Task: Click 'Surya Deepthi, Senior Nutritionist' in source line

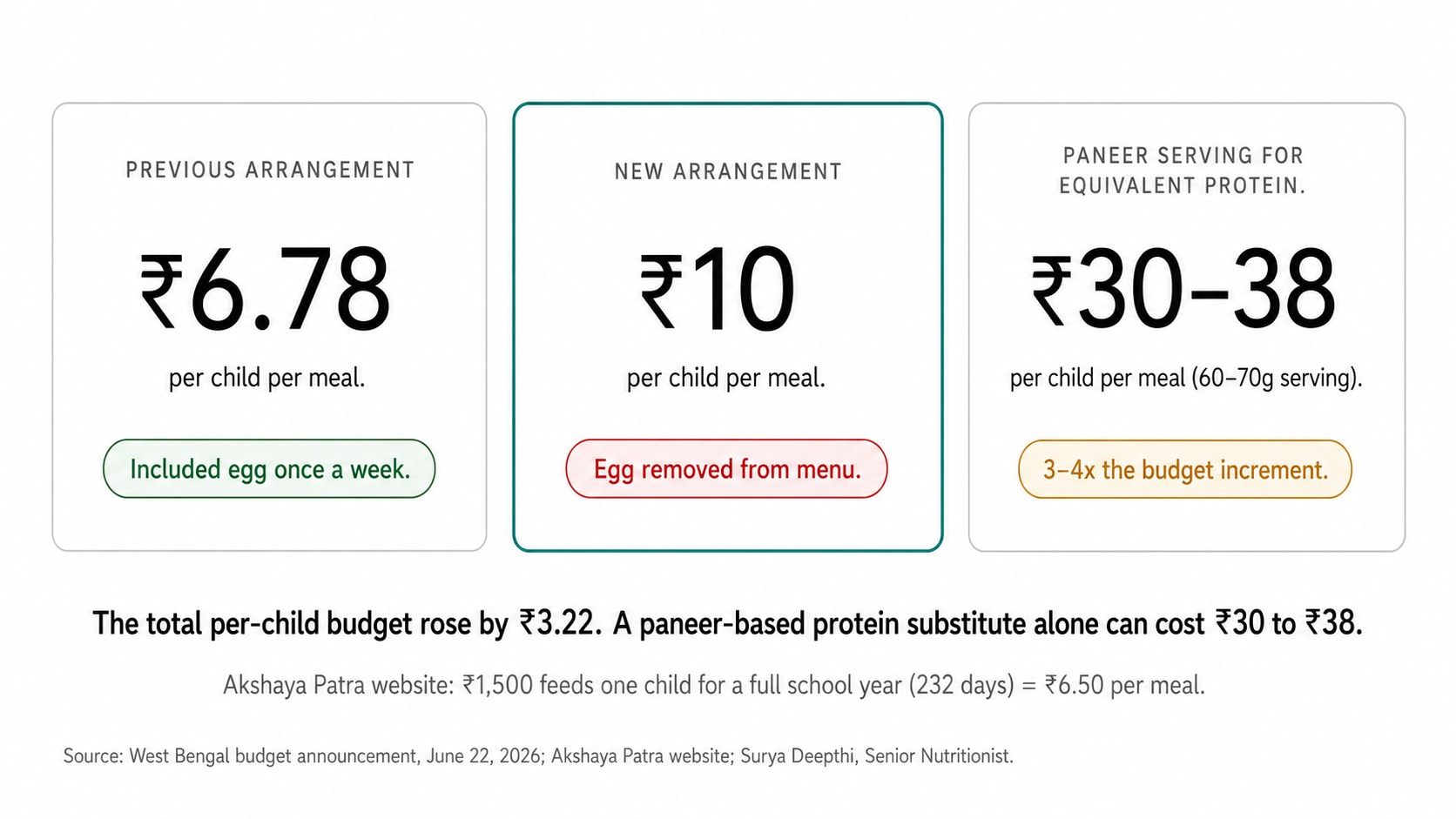Action: 877,755
